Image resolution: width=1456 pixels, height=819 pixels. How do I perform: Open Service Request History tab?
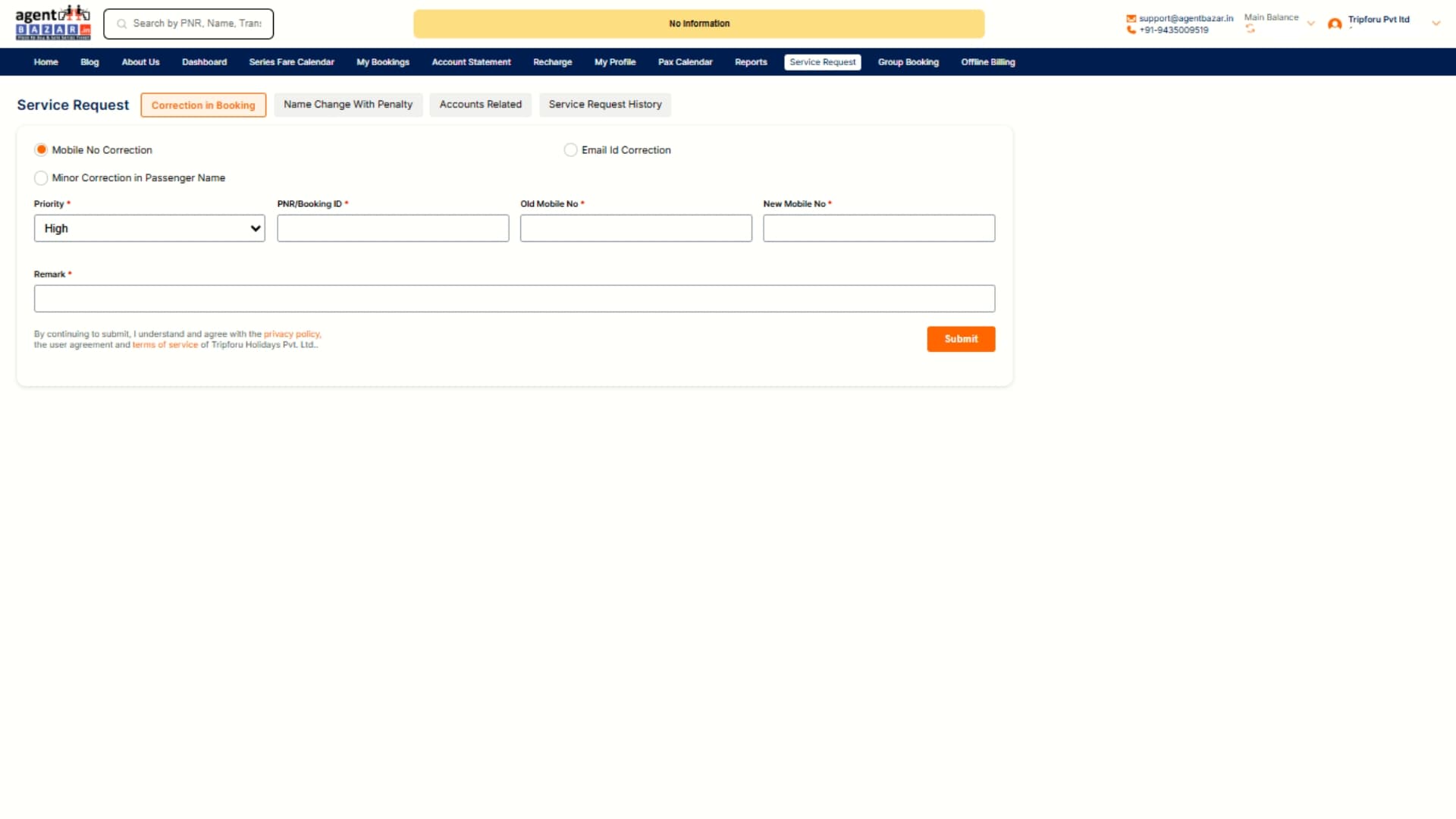605,105
